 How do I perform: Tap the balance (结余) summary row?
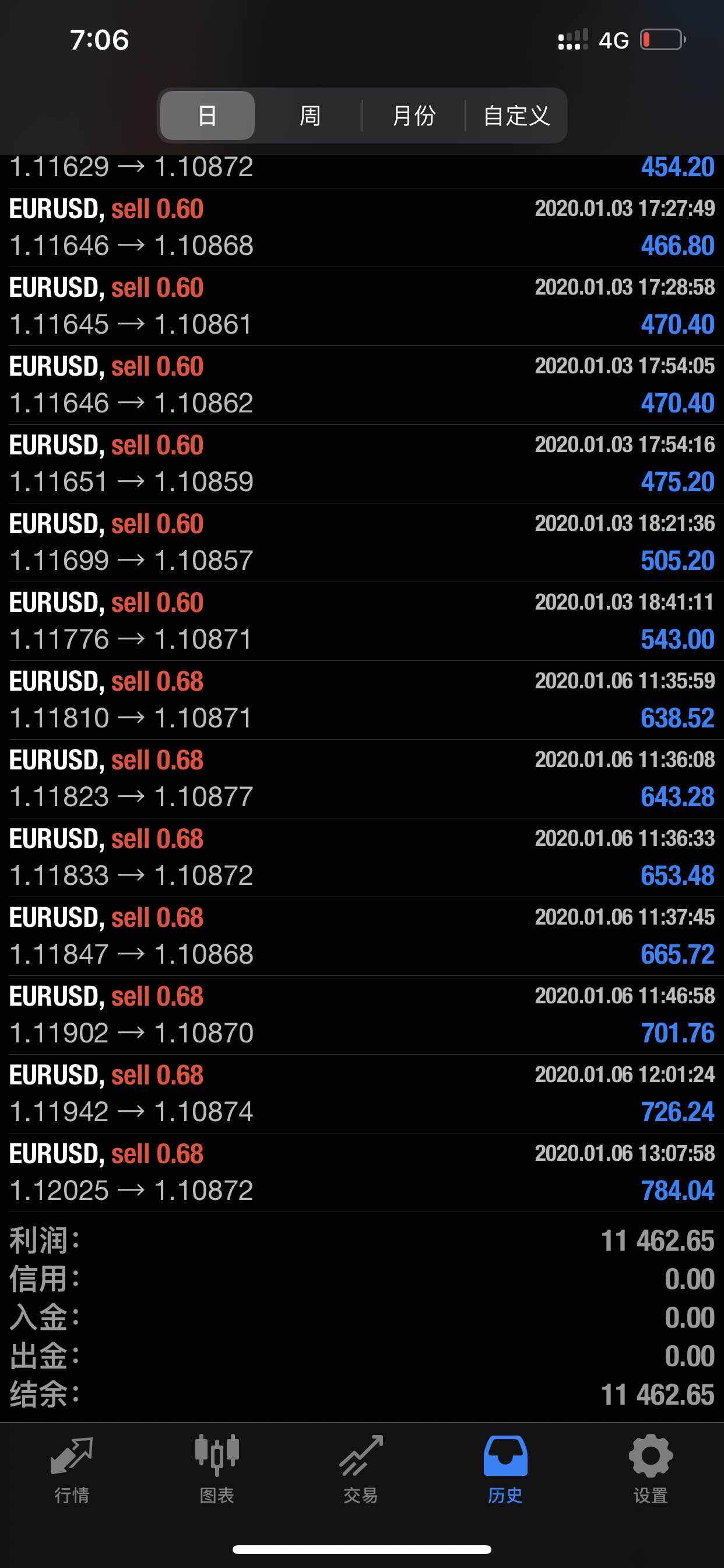pyautogui.click(x=362, y=1395)
